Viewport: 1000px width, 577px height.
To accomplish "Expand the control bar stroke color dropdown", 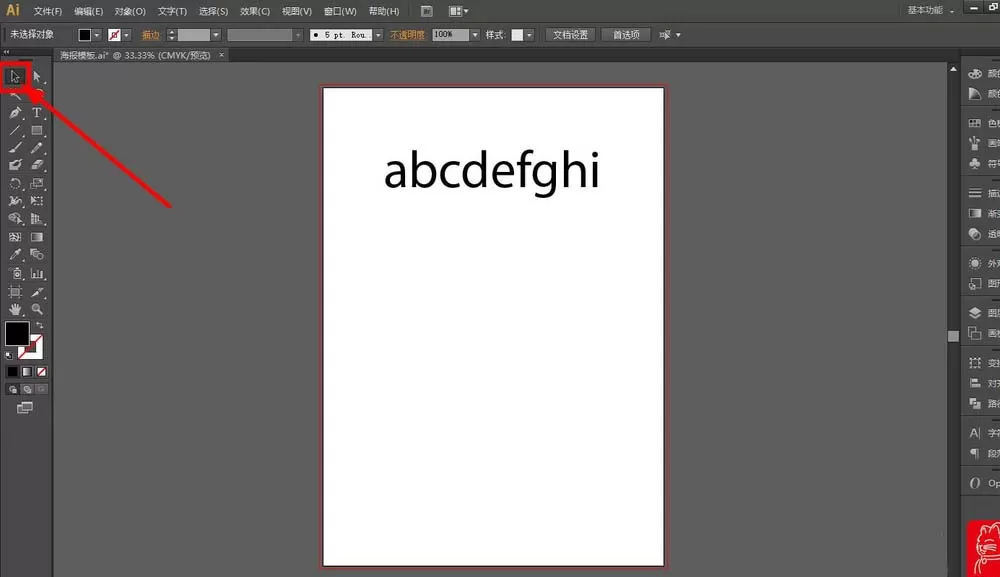I will coord(126,35).
